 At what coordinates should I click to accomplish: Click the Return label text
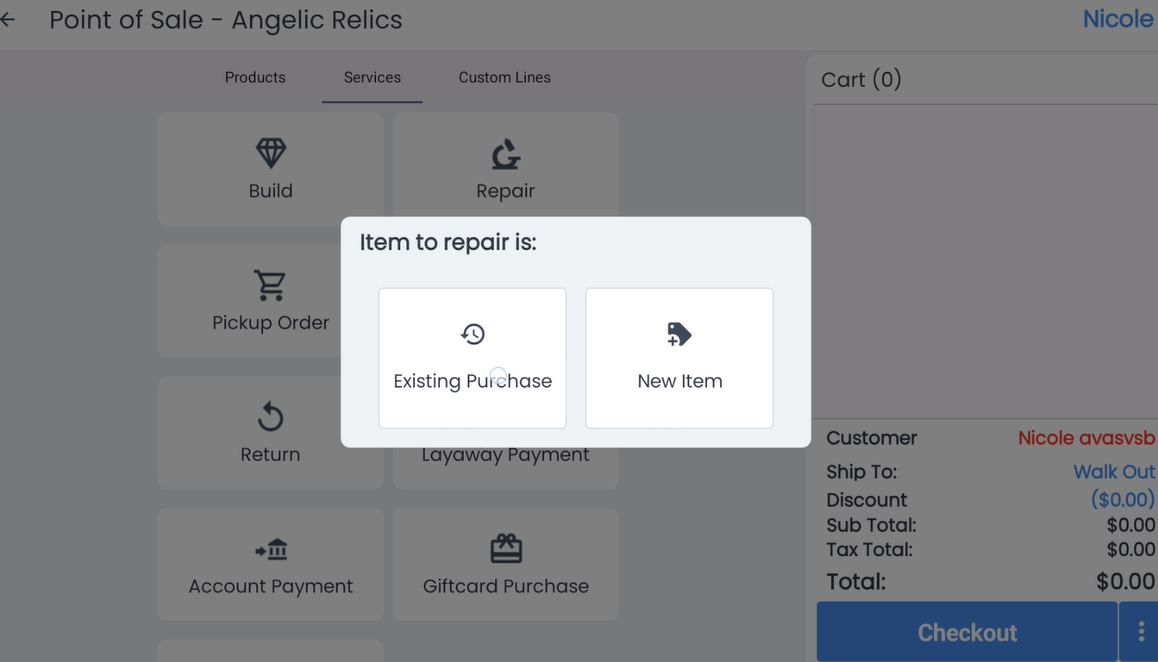(x=270, y=454)
